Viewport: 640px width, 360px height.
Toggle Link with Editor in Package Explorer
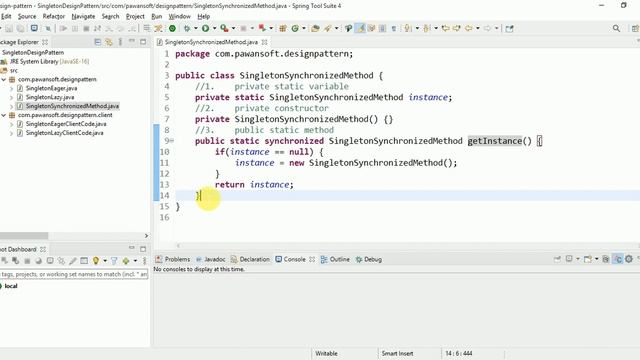coord(109,42)
